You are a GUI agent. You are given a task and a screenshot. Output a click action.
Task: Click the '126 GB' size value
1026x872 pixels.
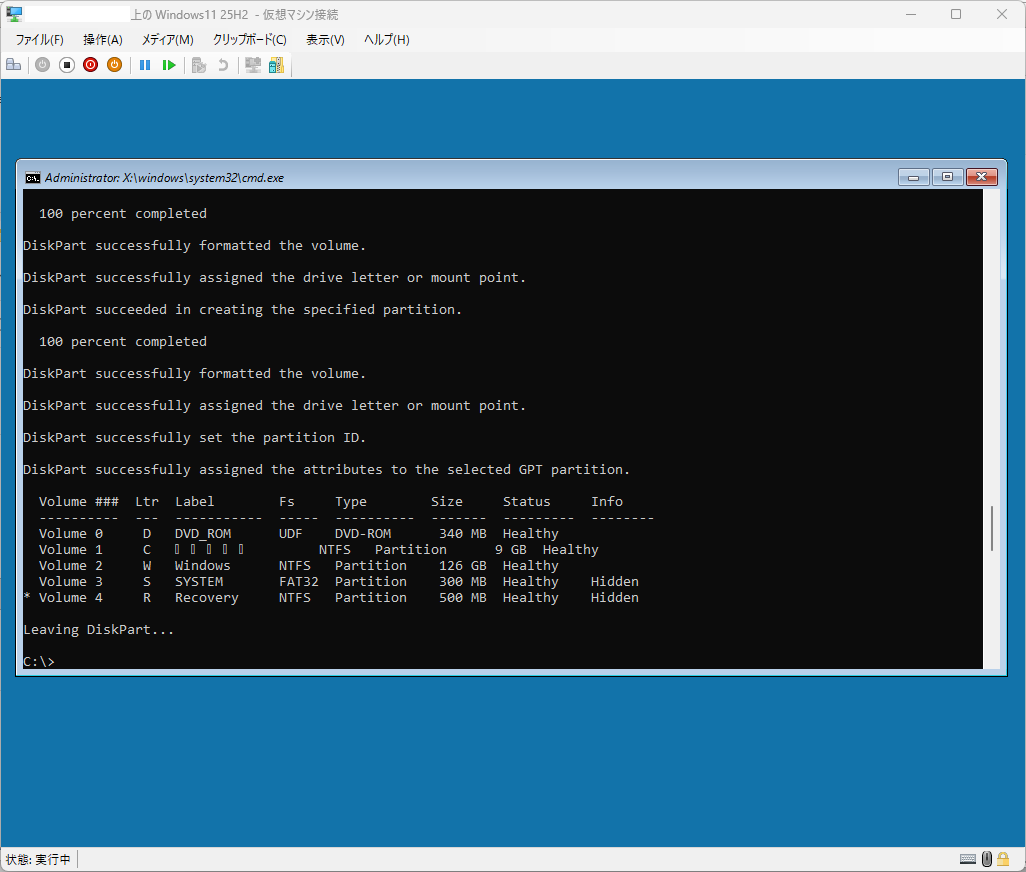click(x=463, y=566)
